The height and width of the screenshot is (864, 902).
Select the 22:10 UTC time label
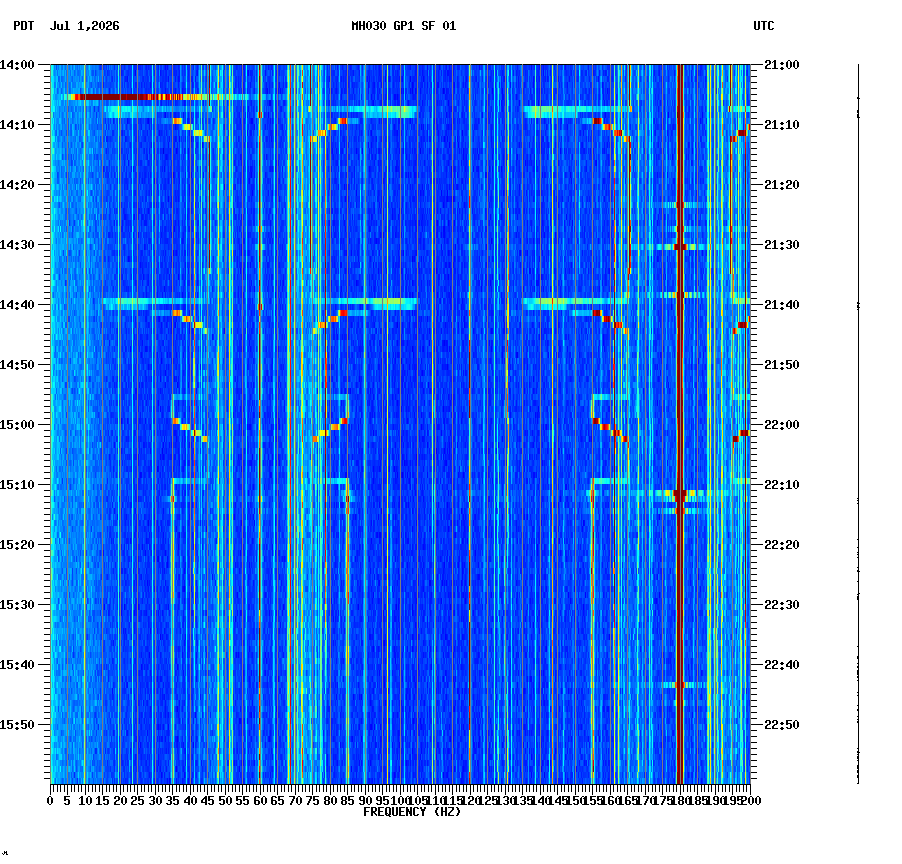point(782,485)
